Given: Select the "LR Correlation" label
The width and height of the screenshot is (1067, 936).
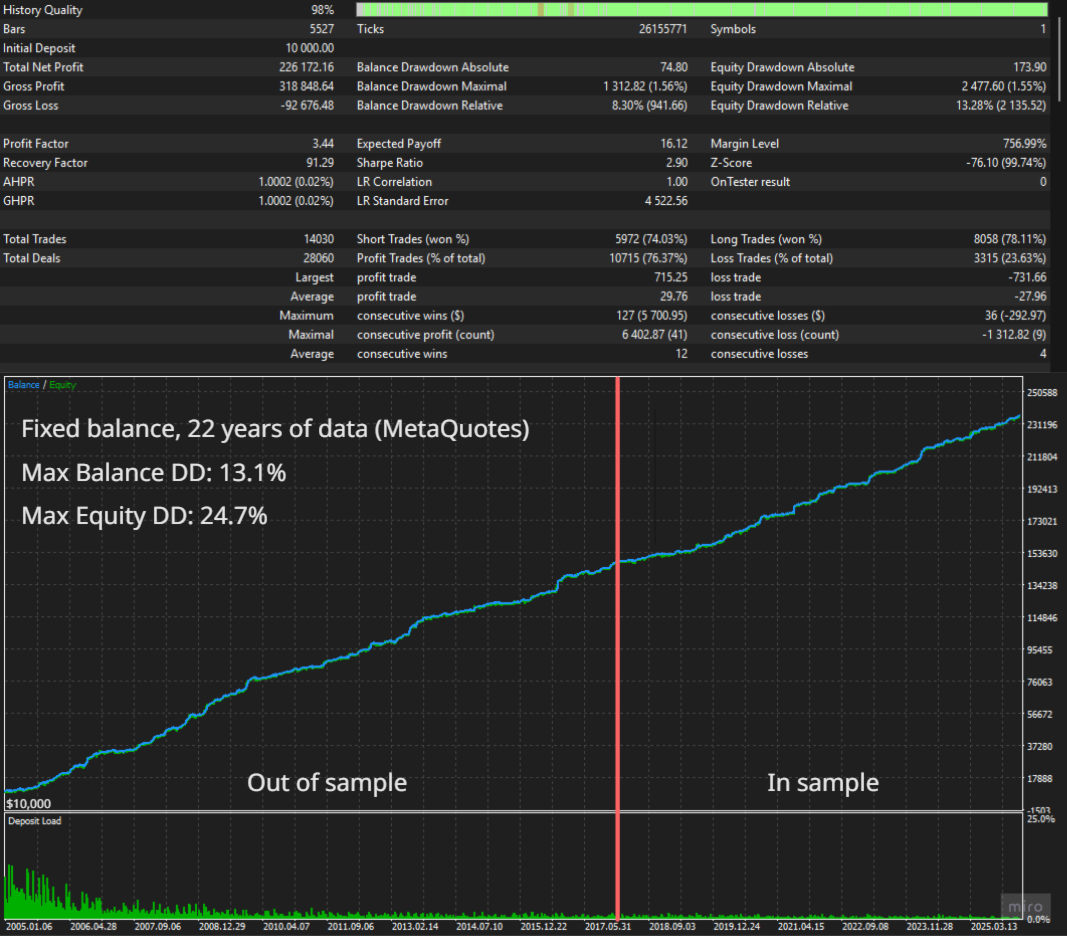Looking at the screenshot, I should coord(394,182).
